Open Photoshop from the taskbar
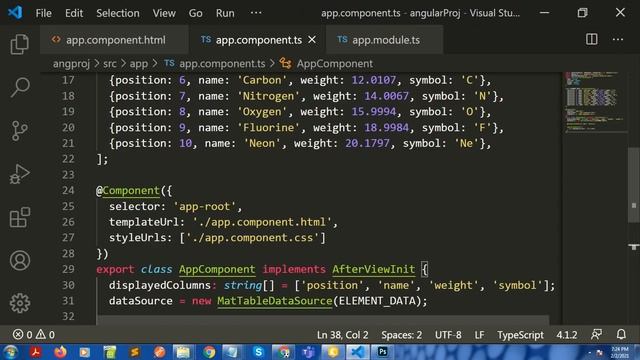Viewport: 640px width, 360px height. (x=382, y=352)
